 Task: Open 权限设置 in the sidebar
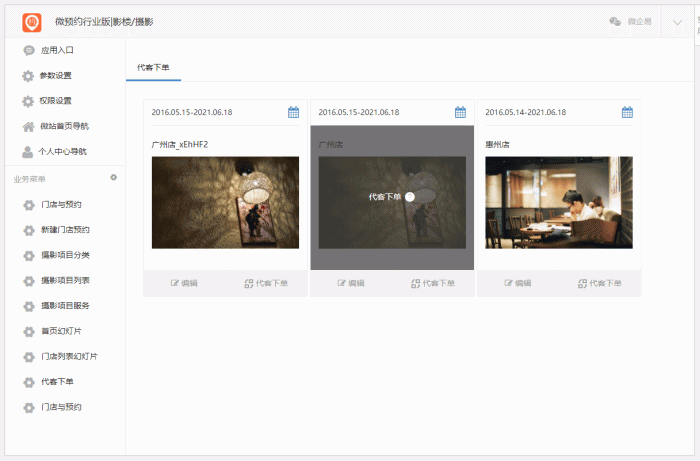point(56,101)
